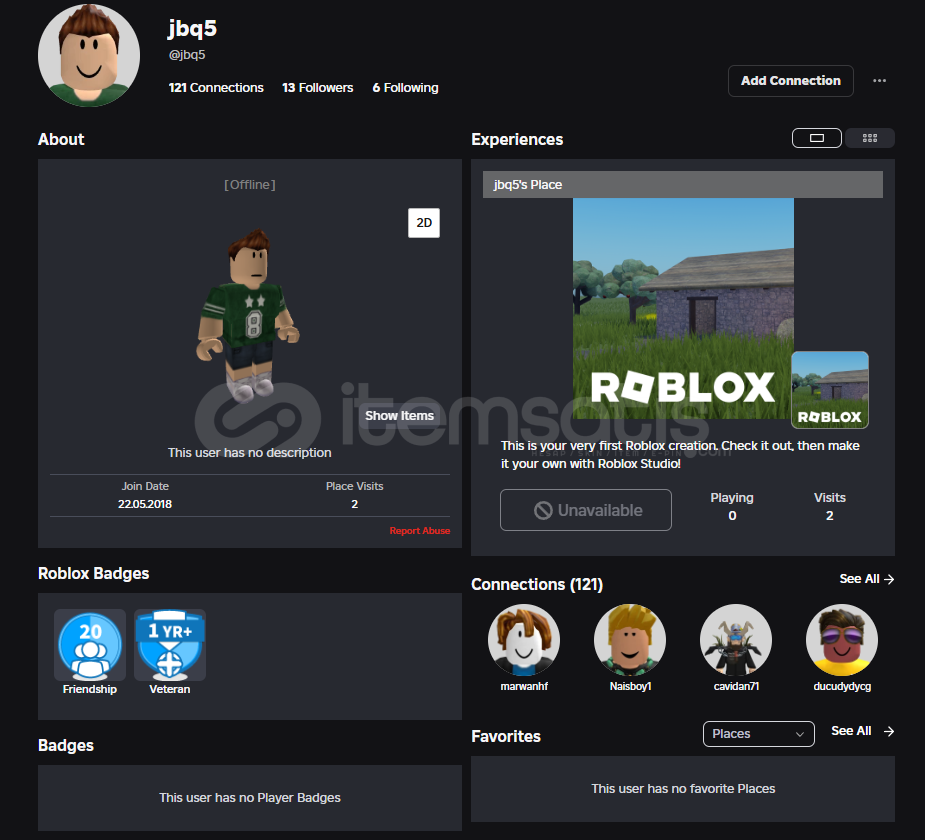The image size is (925, 840).
Task: Click the Veteran badge icon
Action: [x=170, y=645]
